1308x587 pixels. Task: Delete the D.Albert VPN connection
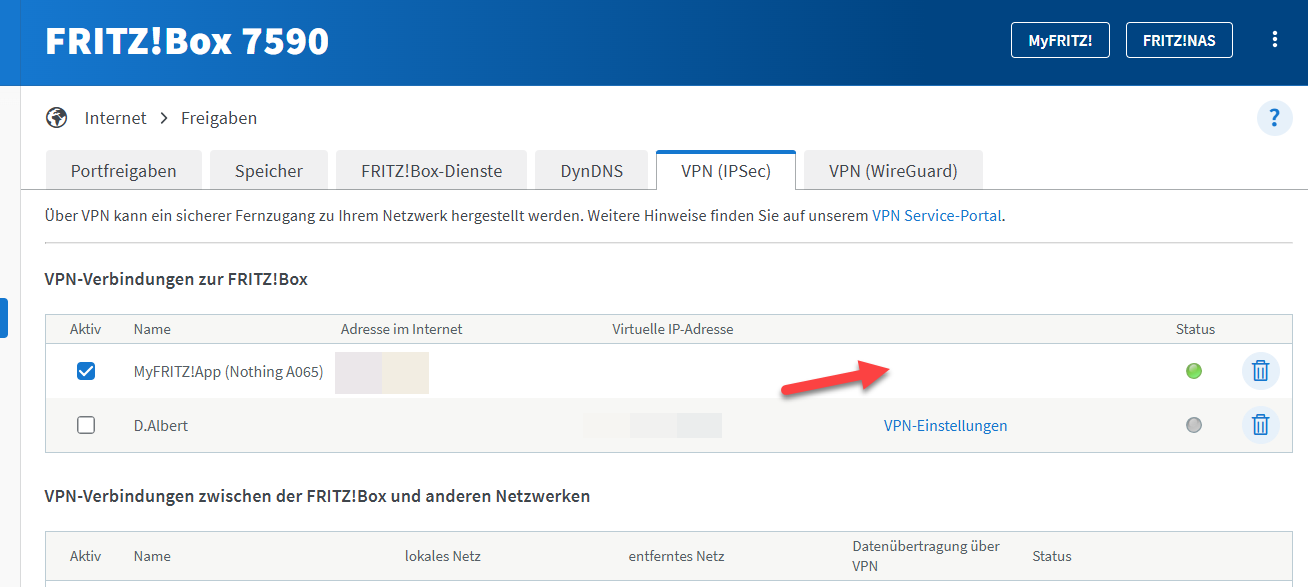pyautogui.click(x=1260, y=425)
